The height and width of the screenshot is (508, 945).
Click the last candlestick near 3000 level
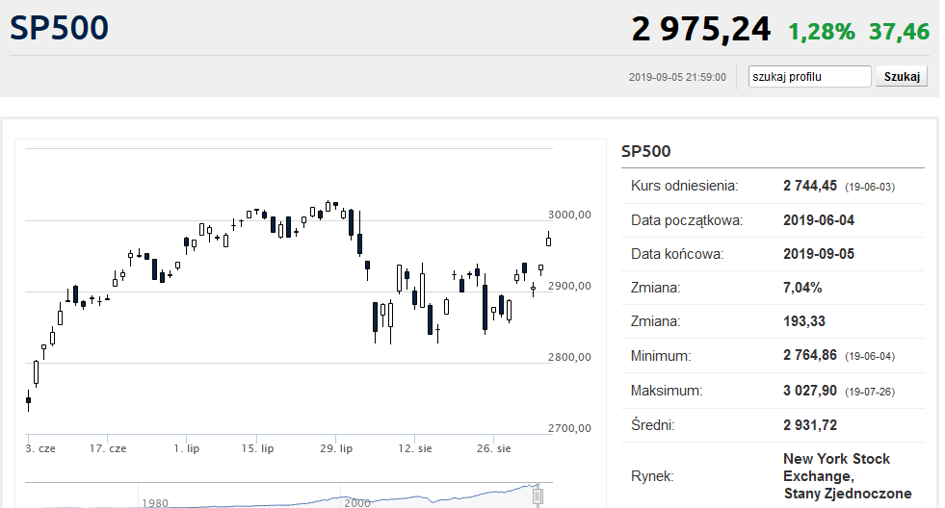548,240
